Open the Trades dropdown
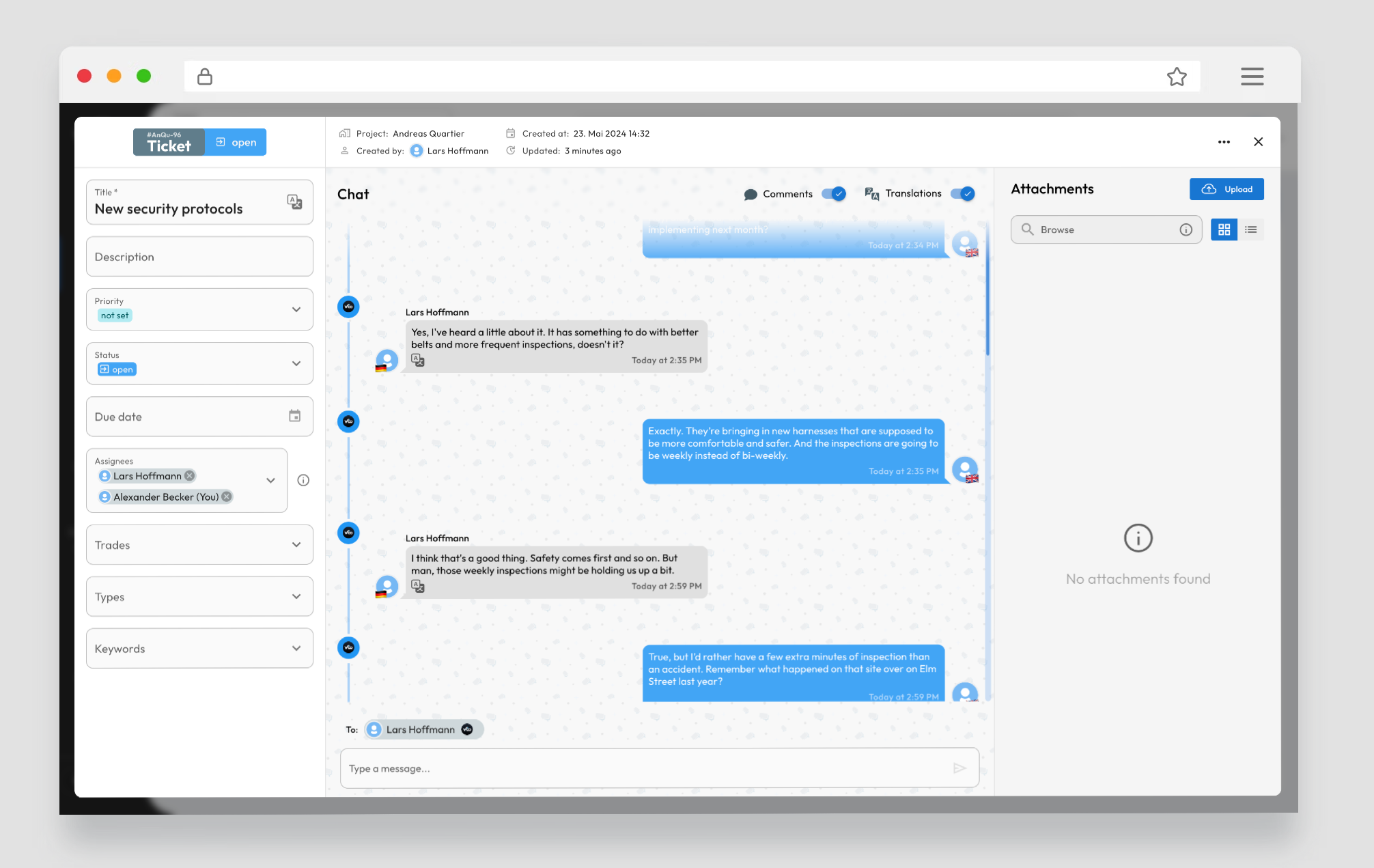The image size is (1374, 868). pos(296,545)
